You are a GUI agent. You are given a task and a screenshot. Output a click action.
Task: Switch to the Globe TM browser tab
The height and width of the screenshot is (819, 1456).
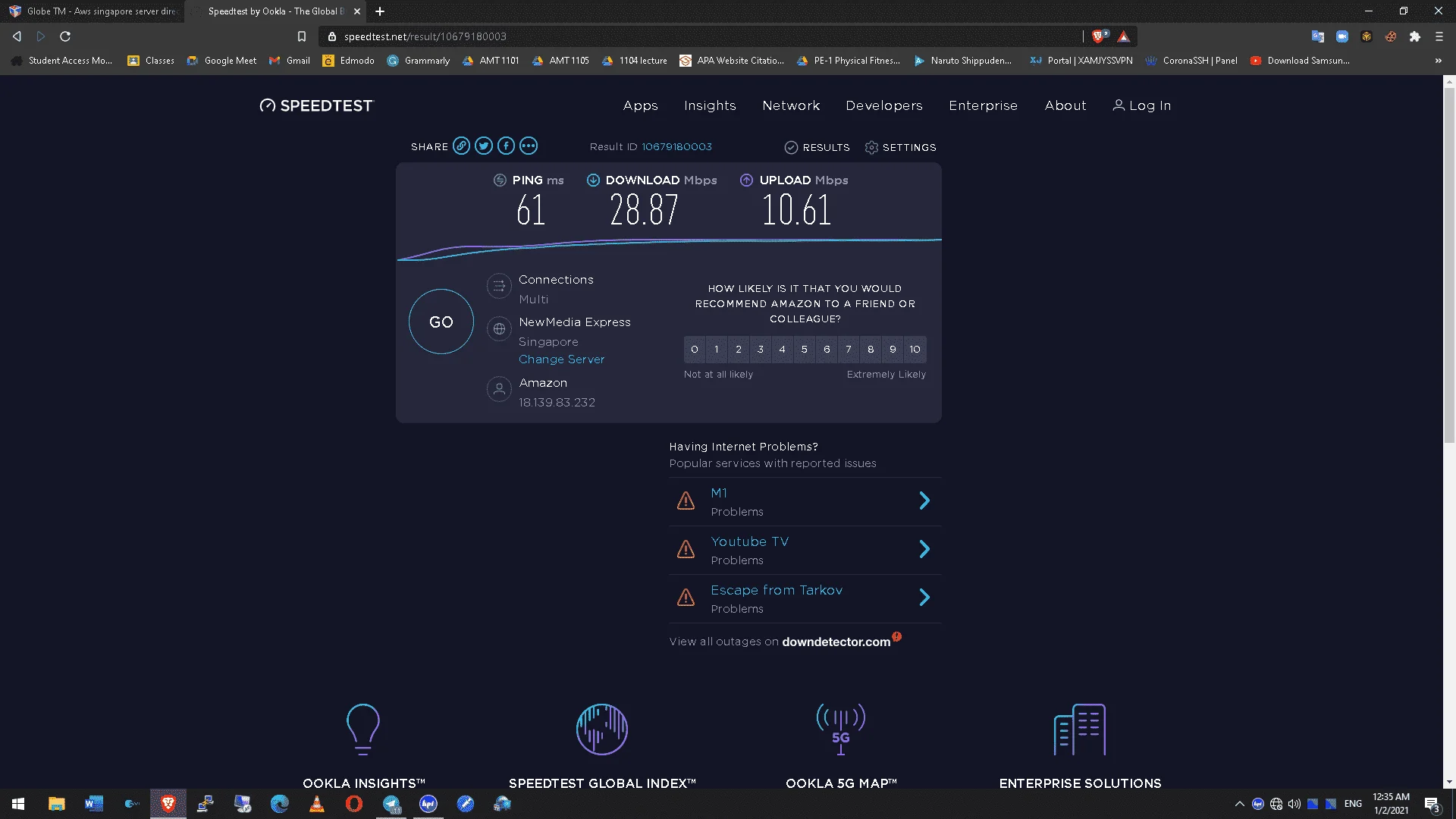point(93,11)
